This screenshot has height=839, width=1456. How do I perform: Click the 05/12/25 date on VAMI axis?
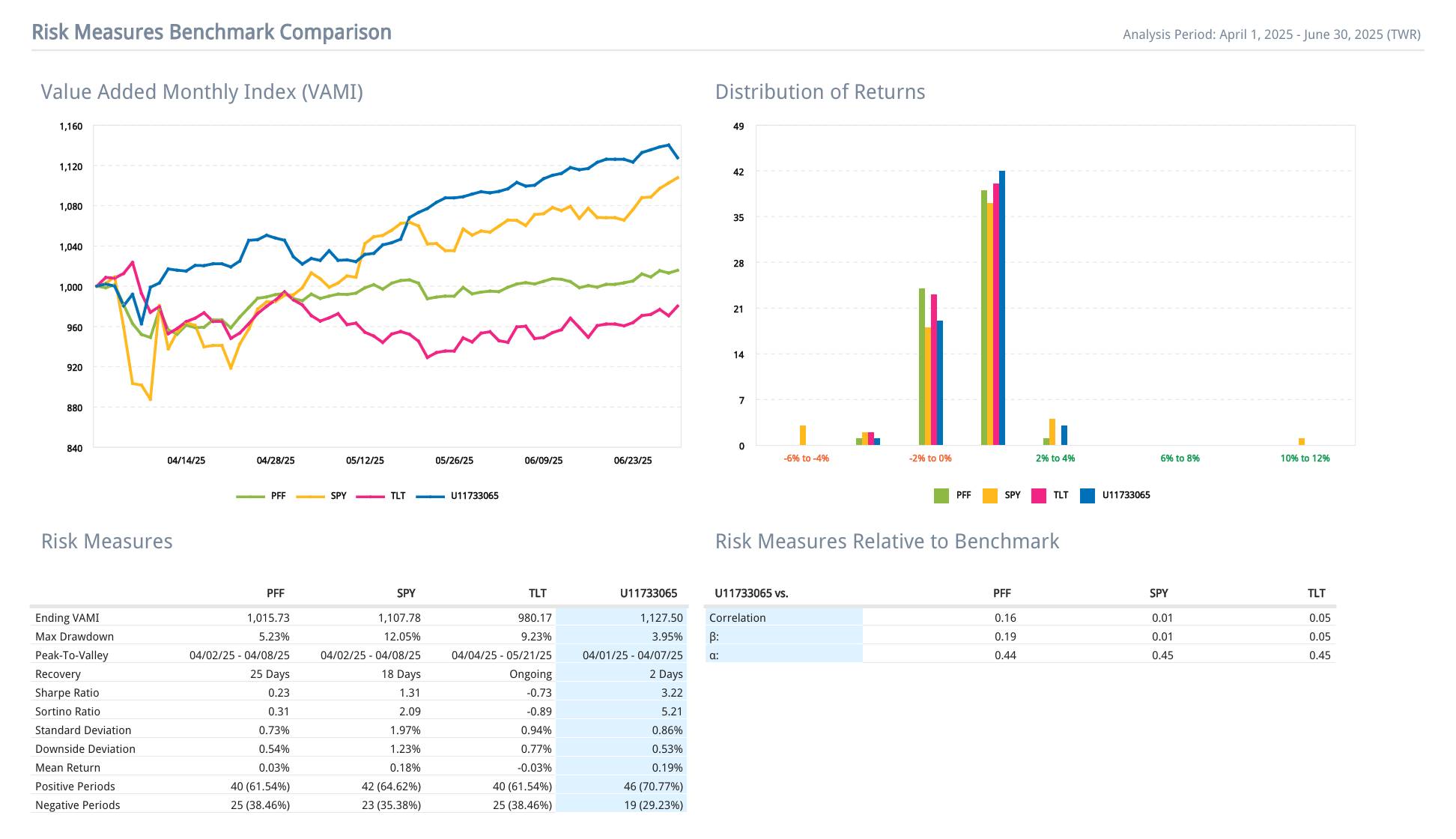pos(365,461)
